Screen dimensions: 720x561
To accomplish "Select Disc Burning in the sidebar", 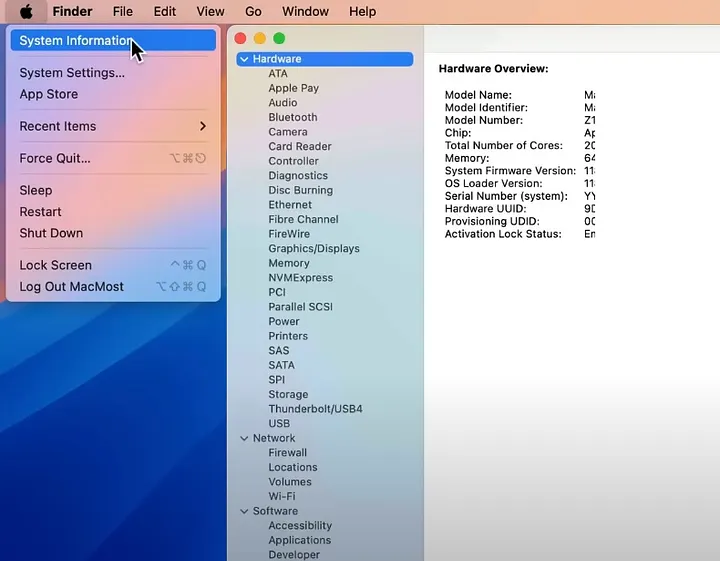I will click(301, 190).
